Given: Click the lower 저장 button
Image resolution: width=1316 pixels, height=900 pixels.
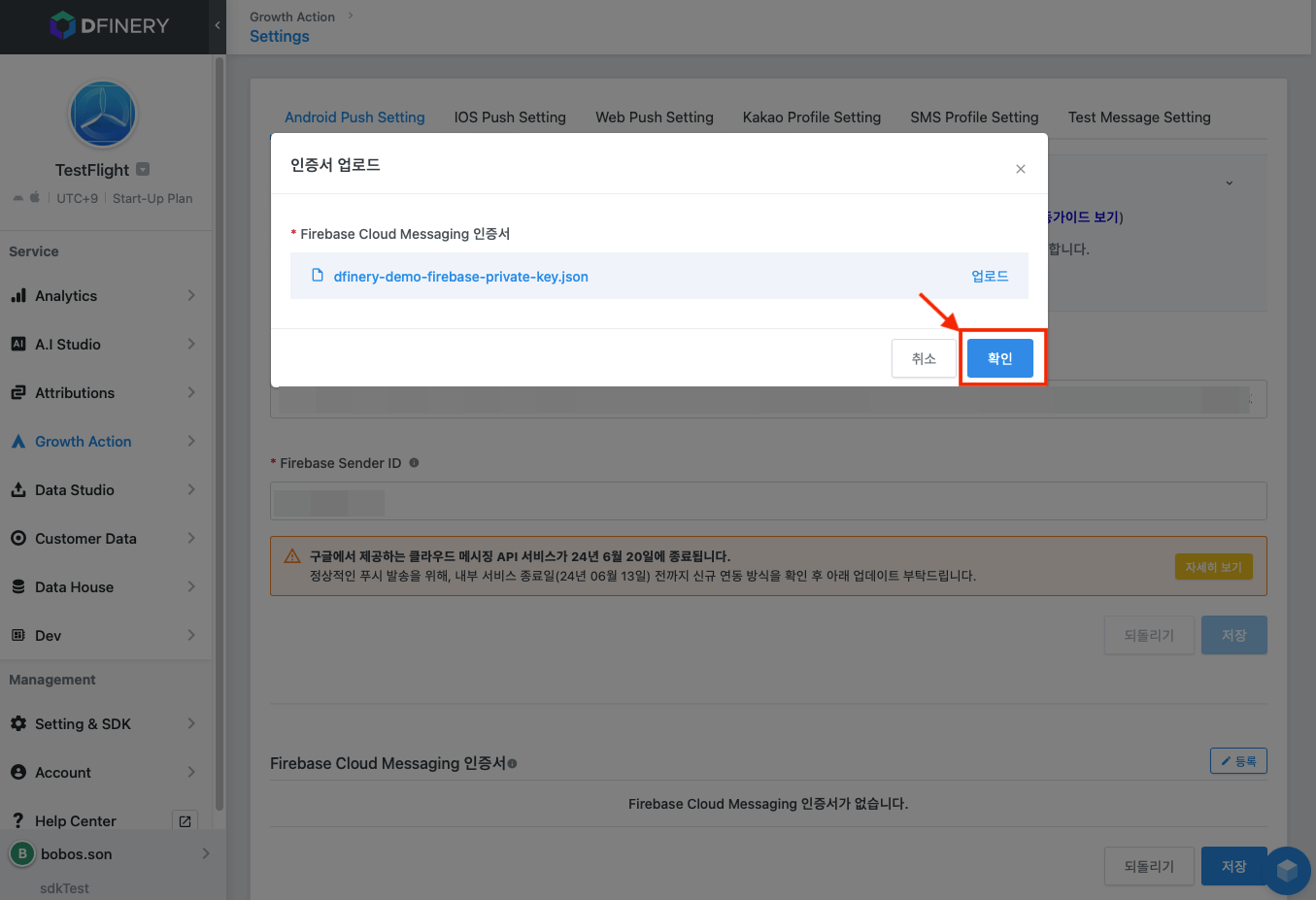Looking at the screenshot, I should tap(1233, 866).
